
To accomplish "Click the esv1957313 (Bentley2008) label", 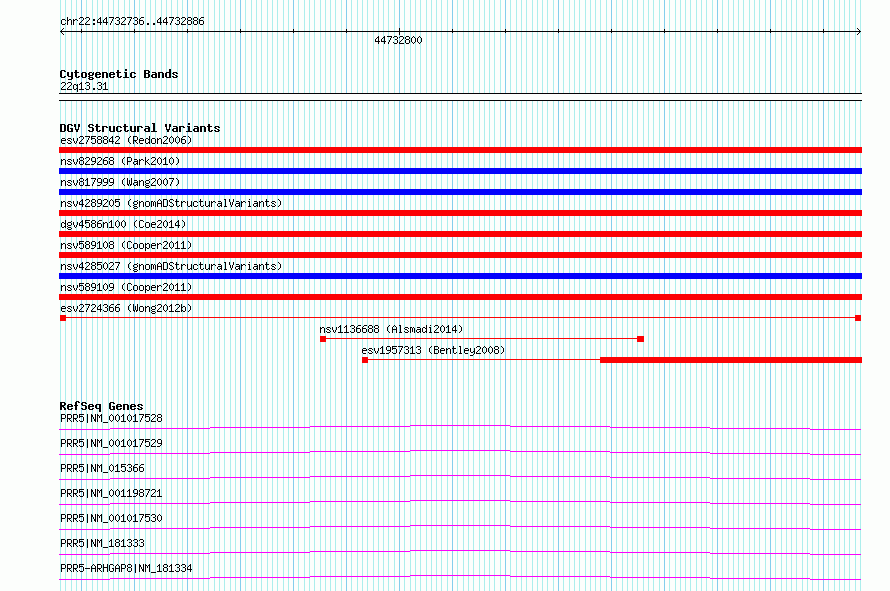I will click(x=433, y=350).
